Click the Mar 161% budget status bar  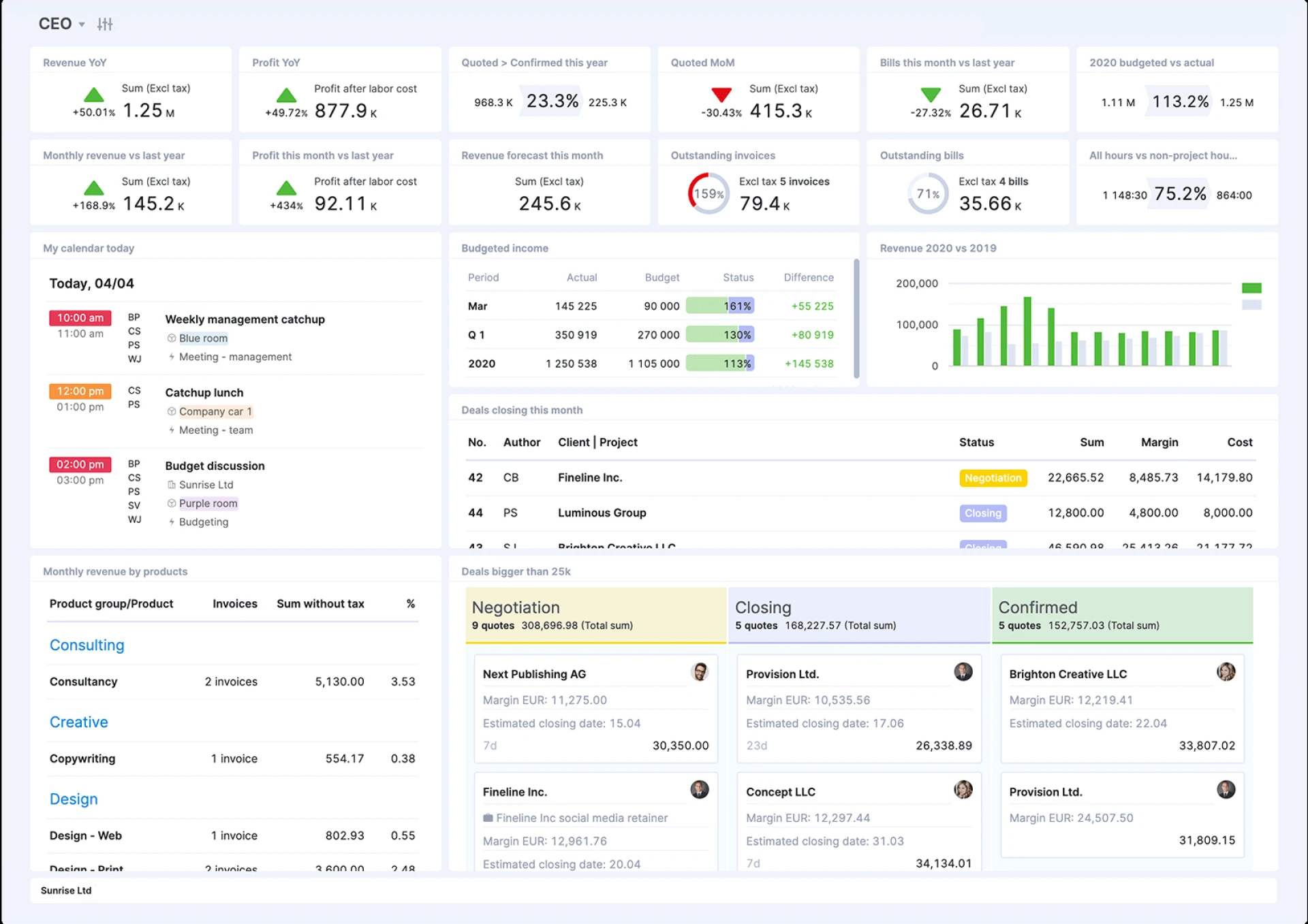[x=719, y=306]
